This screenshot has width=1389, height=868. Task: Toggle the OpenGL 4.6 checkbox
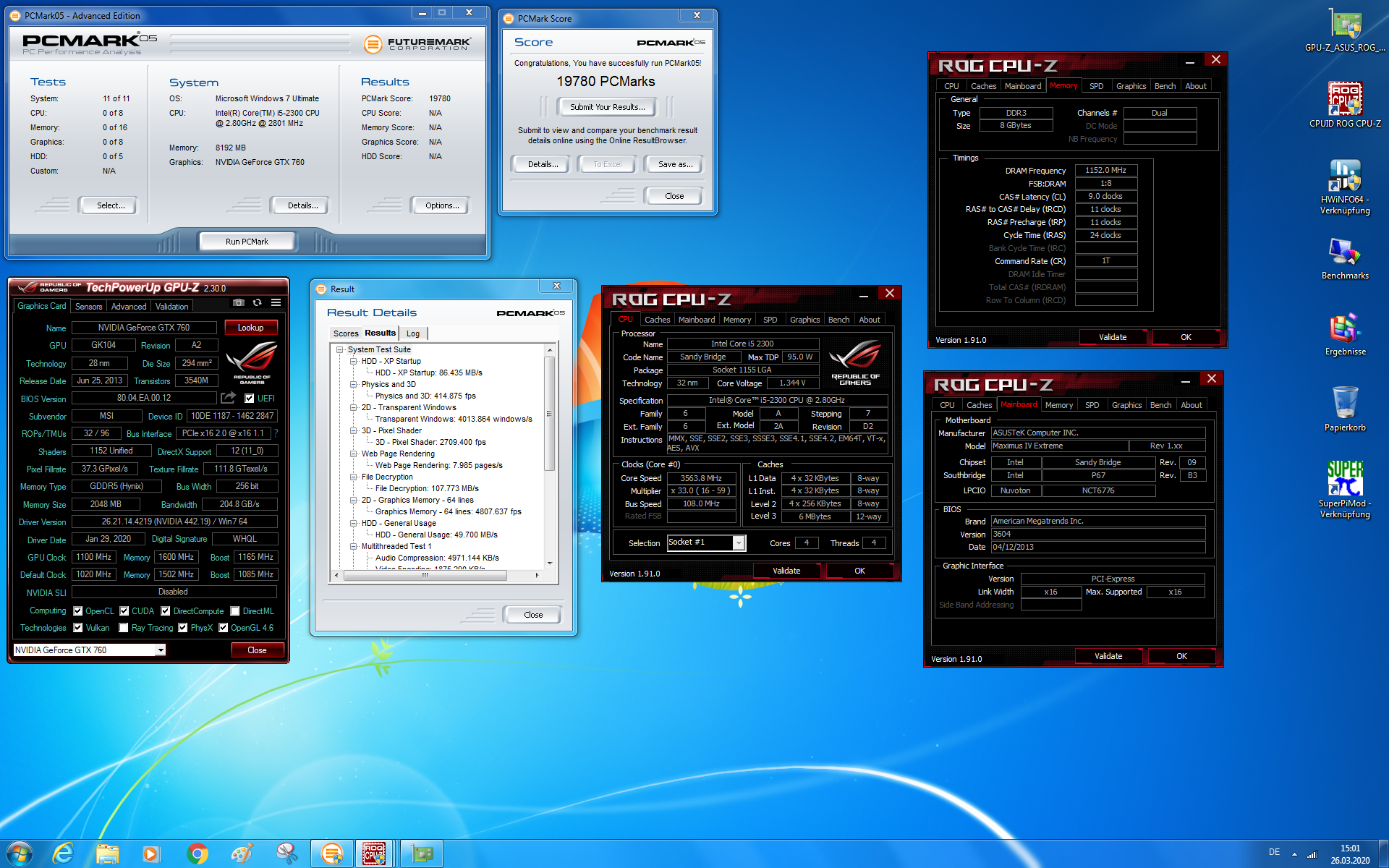coord(224,628)
